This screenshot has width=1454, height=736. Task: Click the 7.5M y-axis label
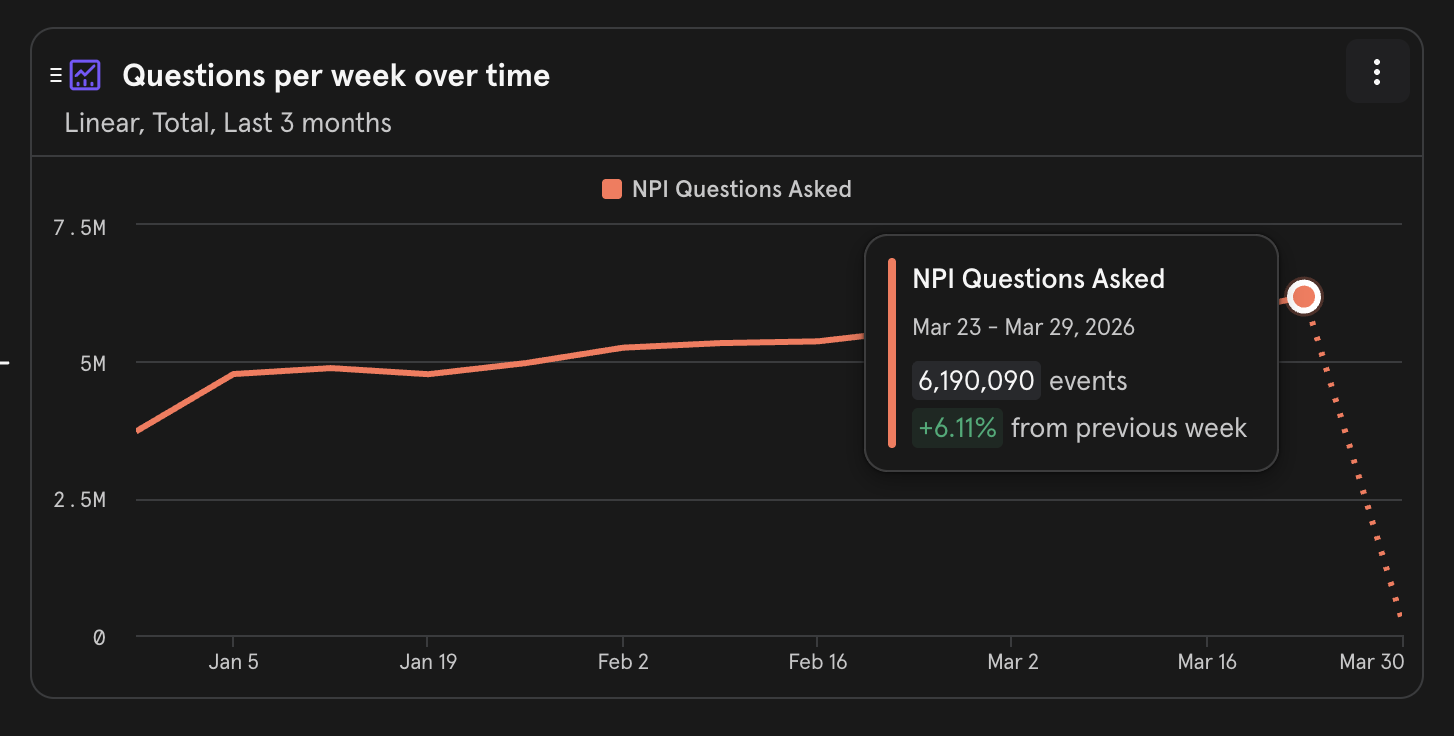79,228
